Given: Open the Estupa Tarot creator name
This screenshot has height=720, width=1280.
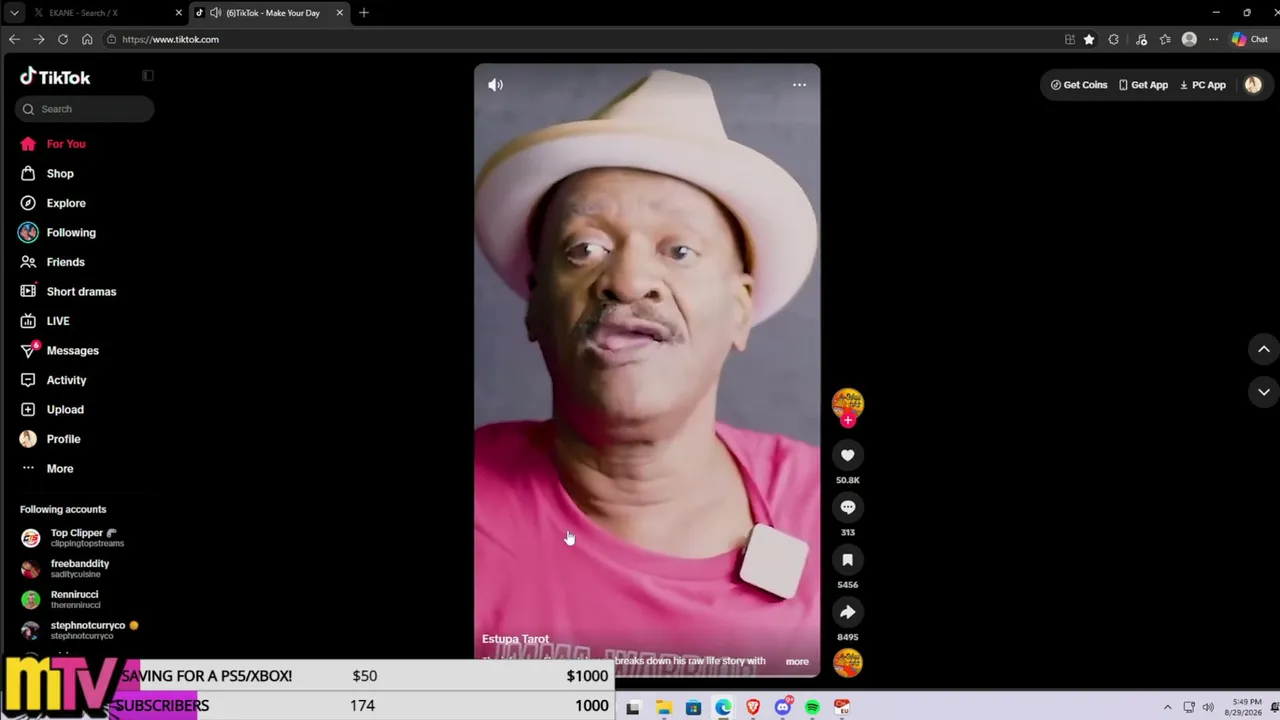Looking at the screenshot, I should click(515, 639).
